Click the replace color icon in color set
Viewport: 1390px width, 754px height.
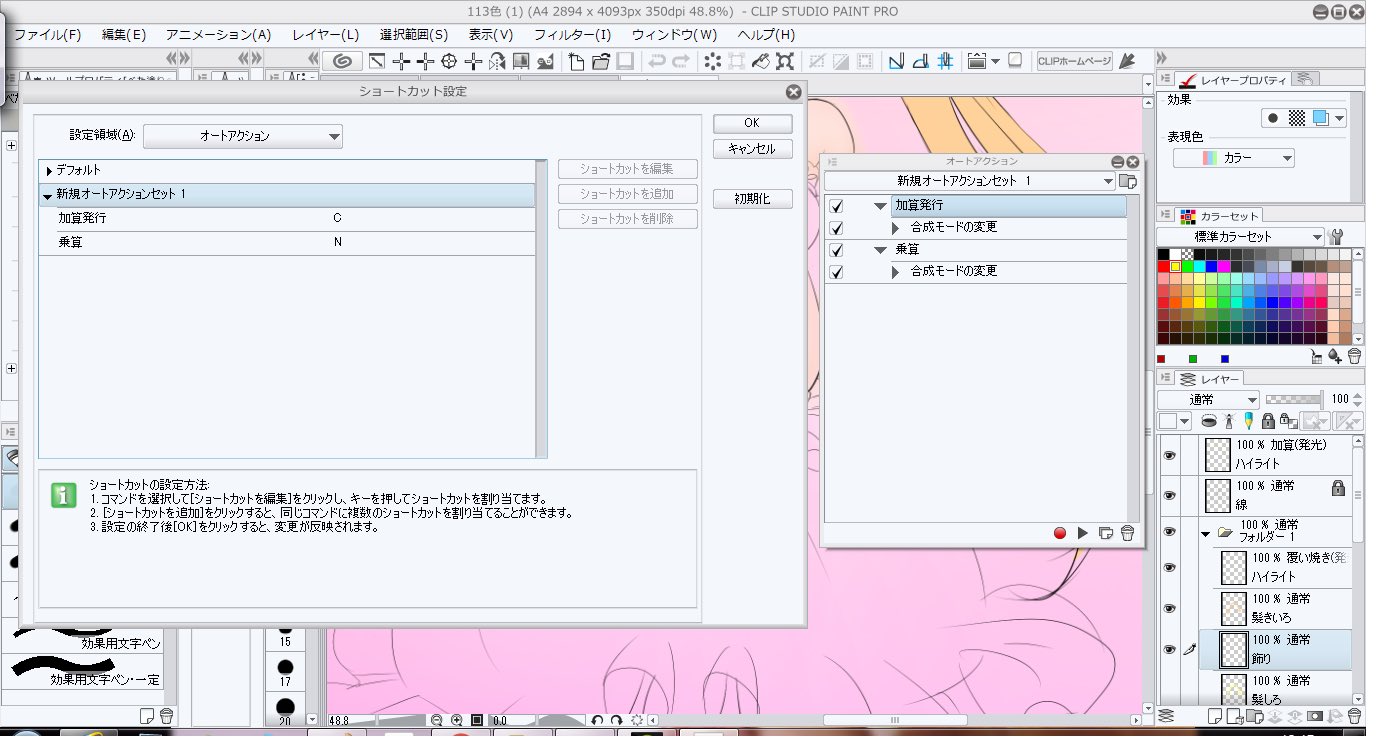pyautogui.click(x=1317, y=355)
